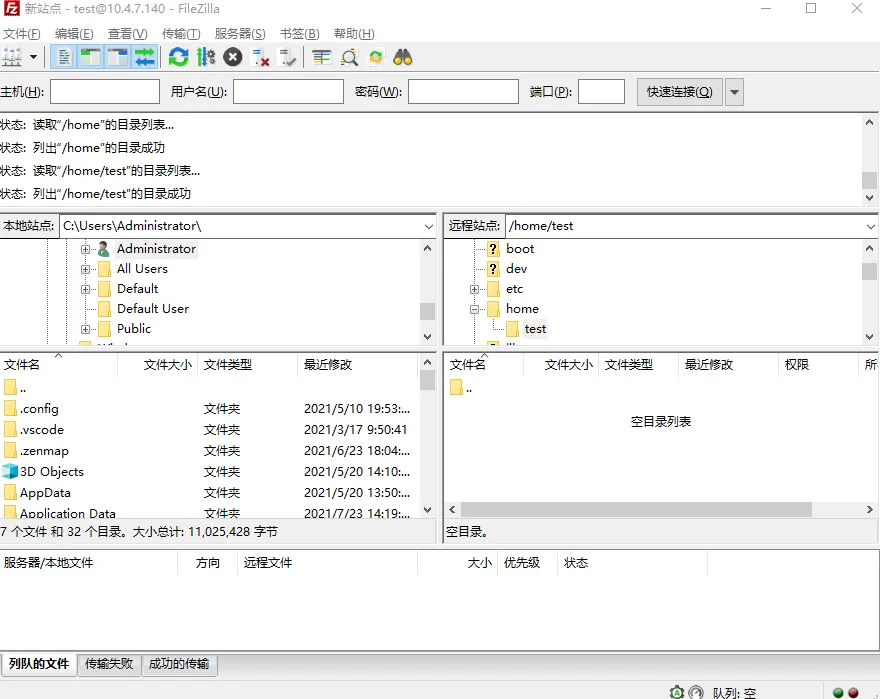Focus the 用户名 username field
This screenshot has height=699, width=880.
pos(288,92)
